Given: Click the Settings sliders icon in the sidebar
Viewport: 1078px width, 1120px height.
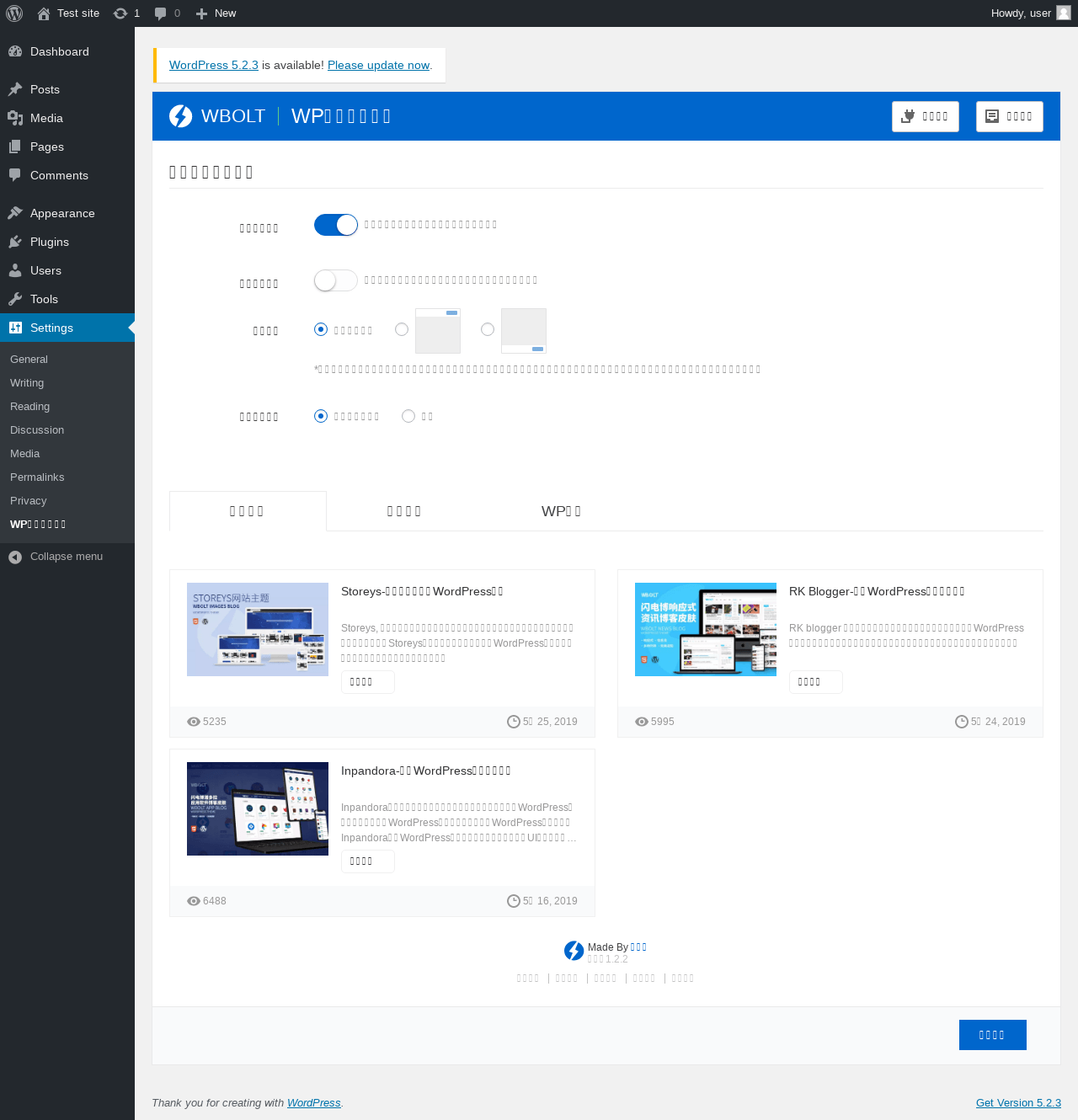Looking at the screenshot, I should tap(15, 328).
